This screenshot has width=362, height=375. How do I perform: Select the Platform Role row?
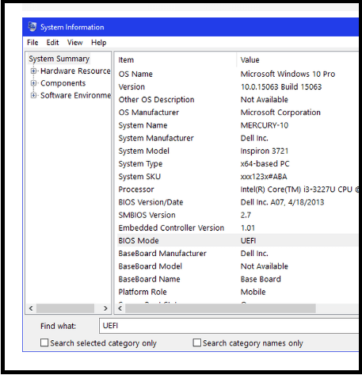tap(237, 292)
